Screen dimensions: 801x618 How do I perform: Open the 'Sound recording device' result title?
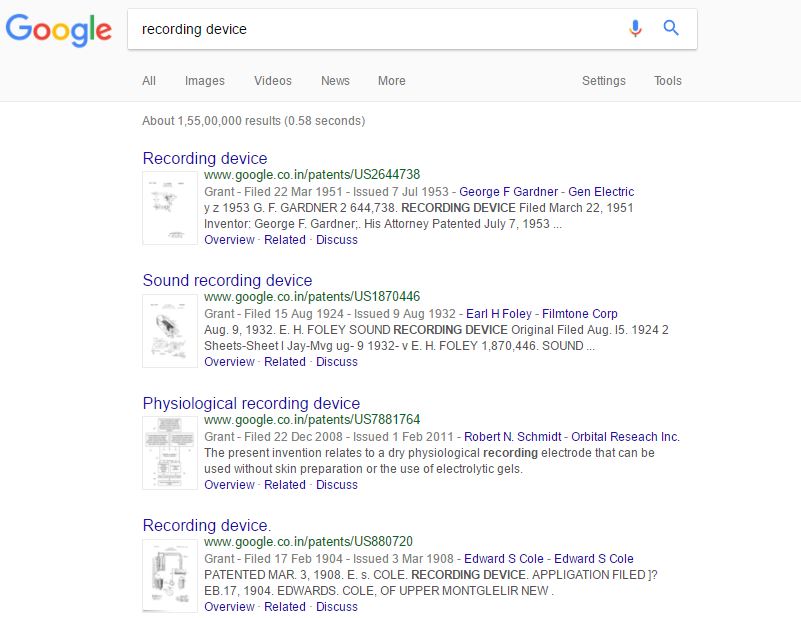click(227, 281)
